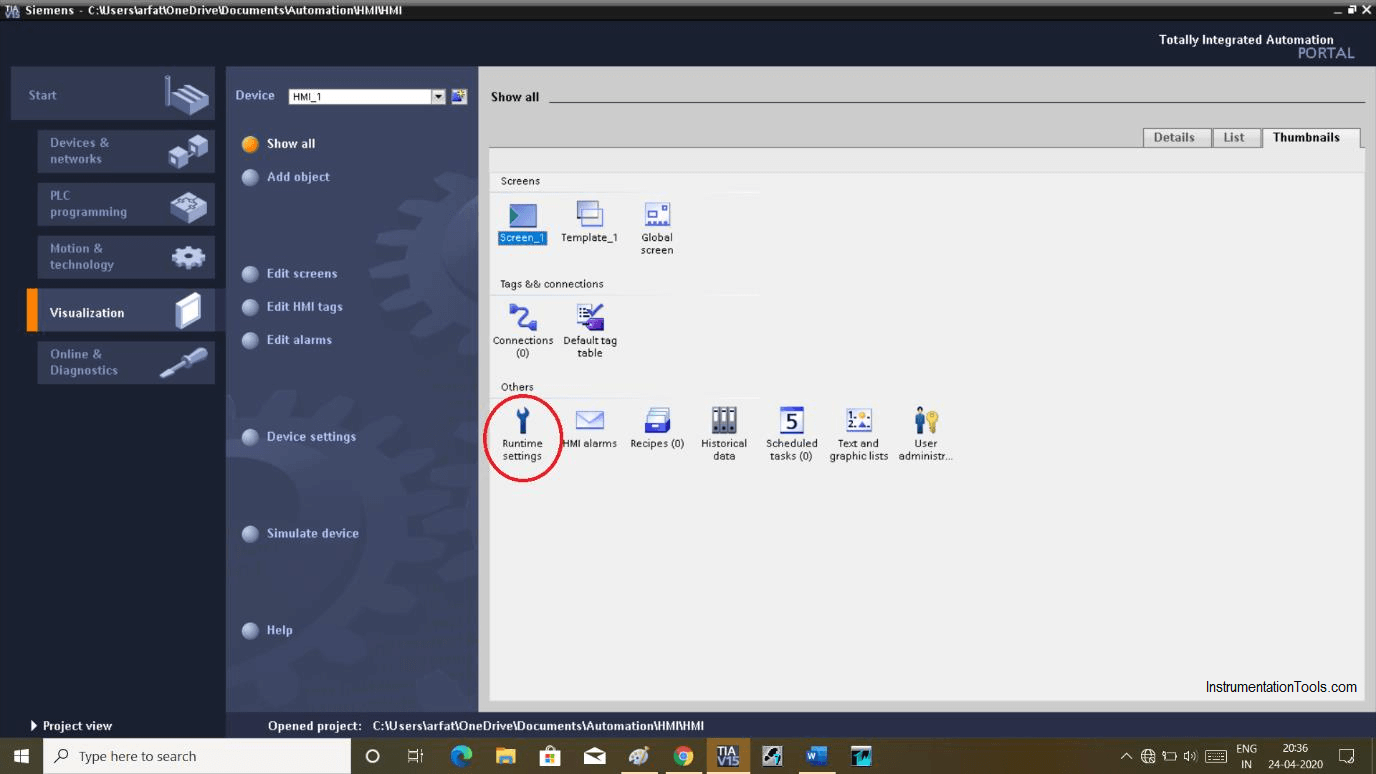1376x774 pixels.
Task: Switch to the Details tab
Action: [x=1176, y=138]
